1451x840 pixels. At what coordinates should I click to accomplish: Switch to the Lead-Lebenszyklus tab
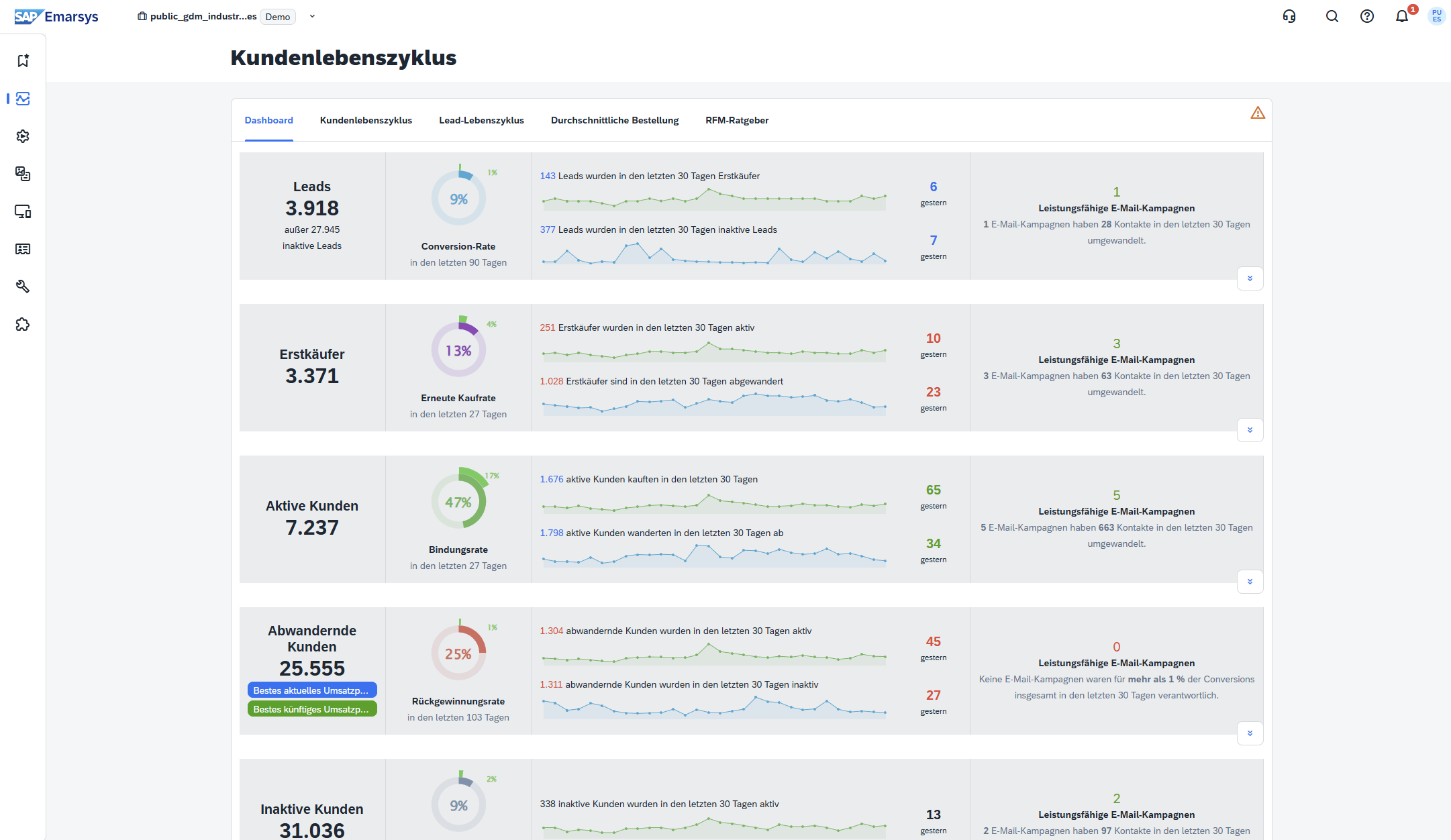click(481, 120)
